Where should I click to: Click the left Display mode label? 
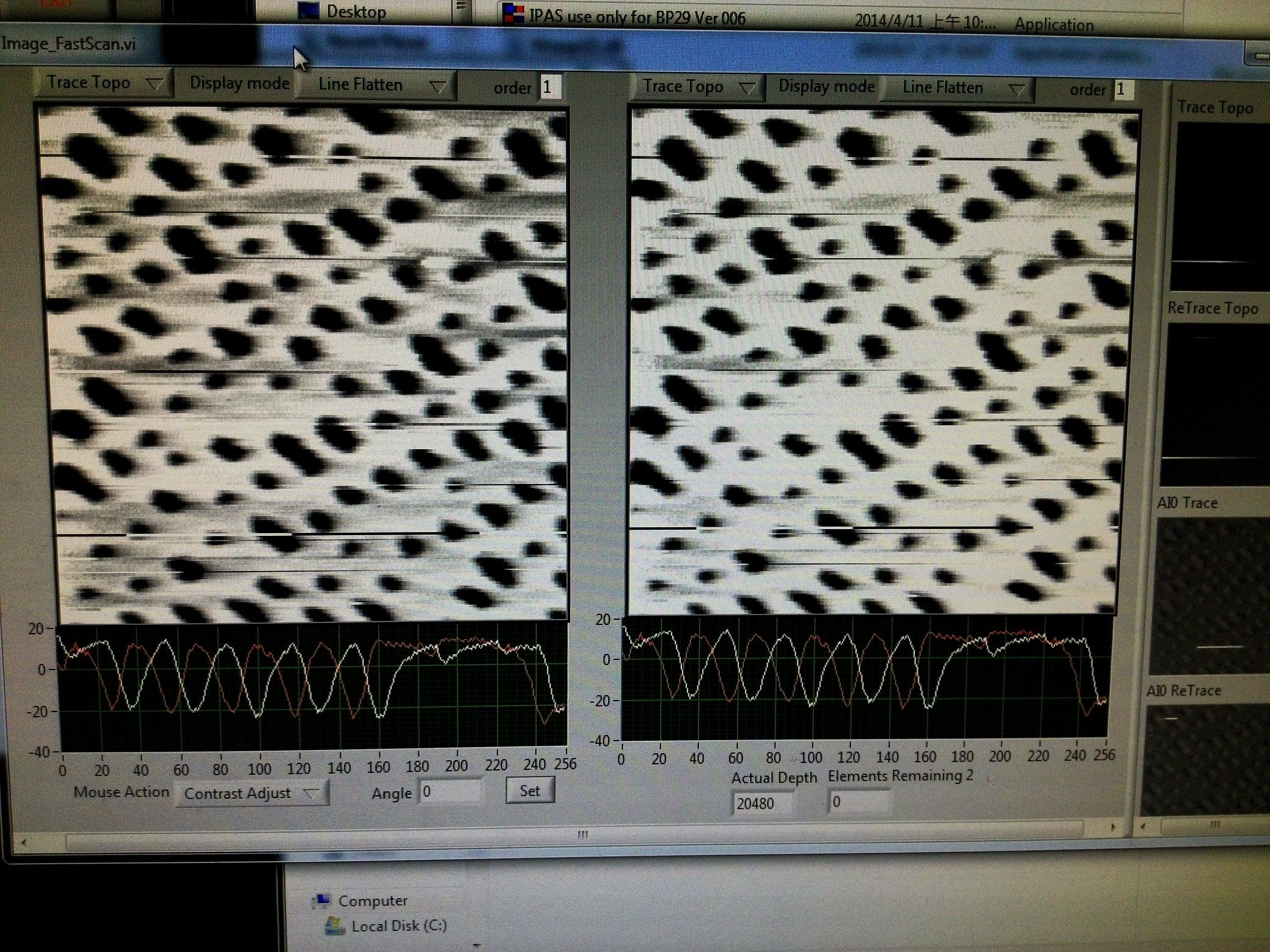[239, 83]
